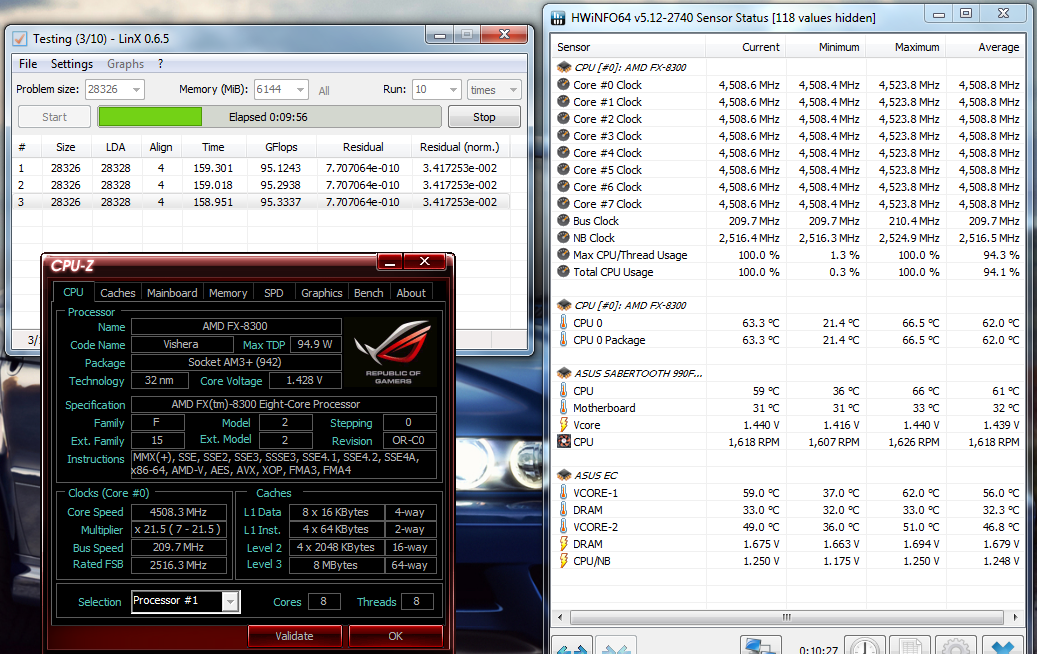
Task: Open the Processor #1 selection dropdown in CPU-Z
Action: [x=230, y=601]
